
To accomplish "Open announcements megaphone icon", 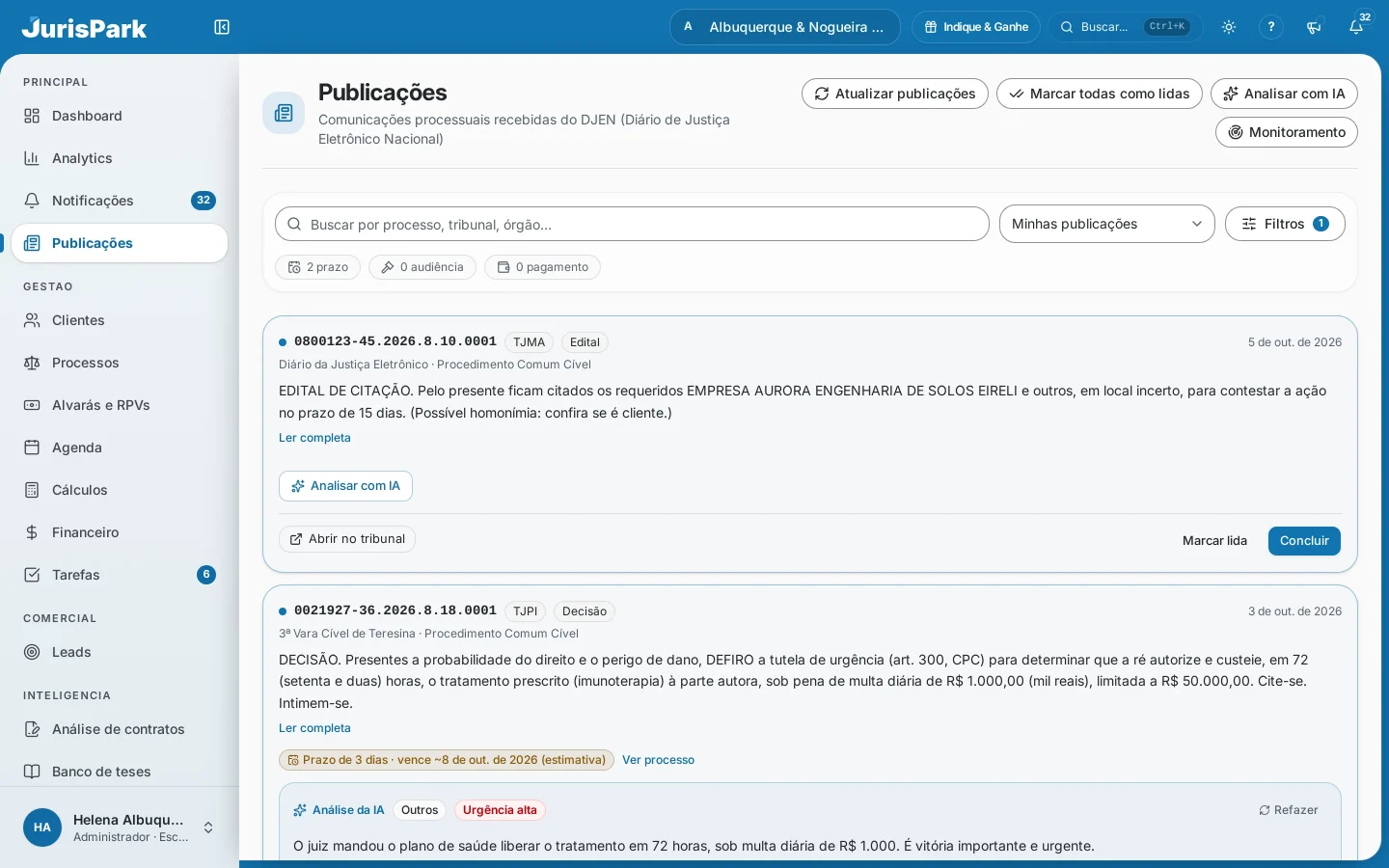I will pyautogui.click(x=1314, y=27).
